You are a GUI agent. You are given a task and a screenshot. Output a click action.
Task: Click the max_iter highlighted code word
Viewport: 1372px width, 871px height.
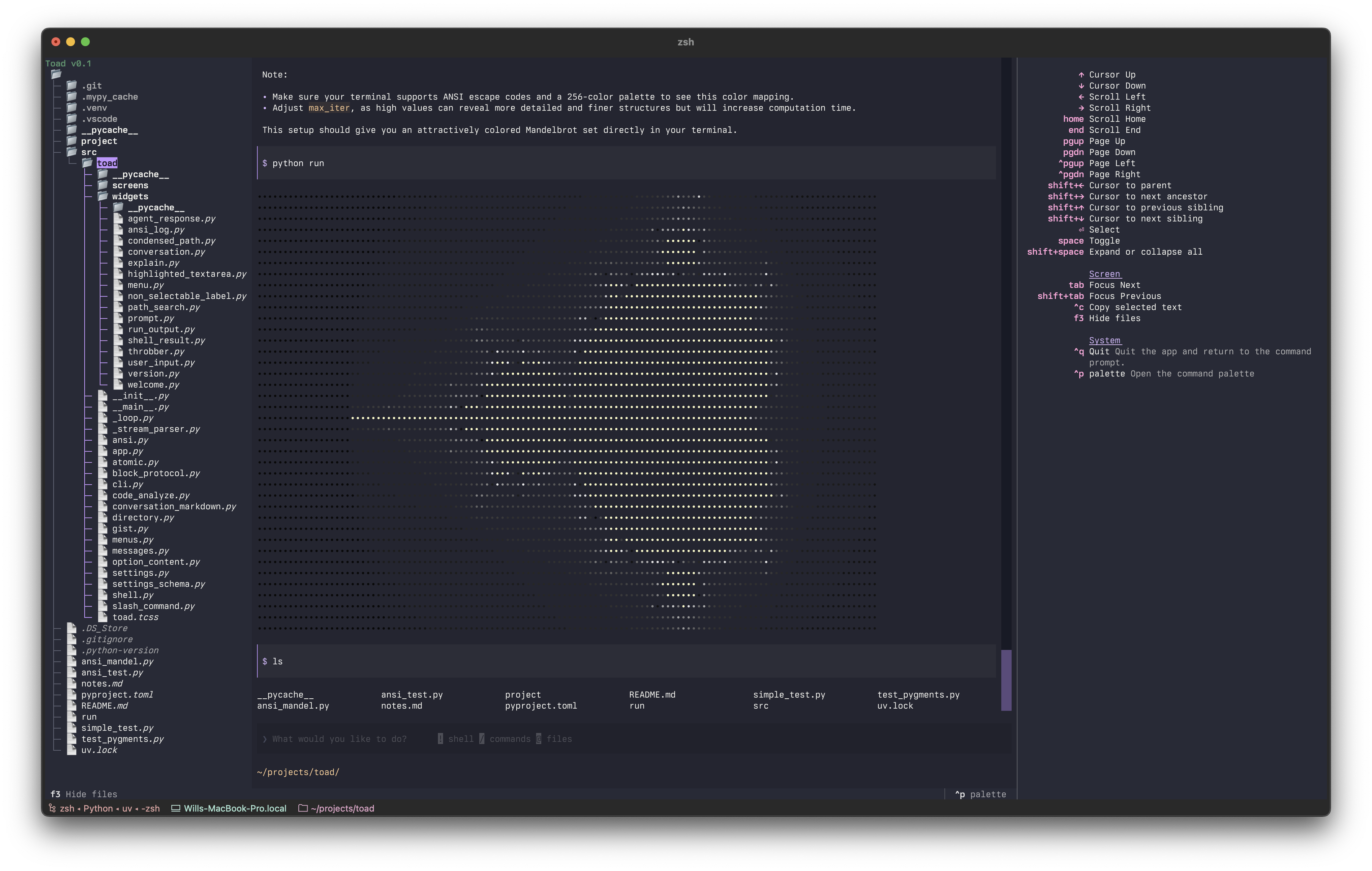pyautogui.click(x=329, y=108)
